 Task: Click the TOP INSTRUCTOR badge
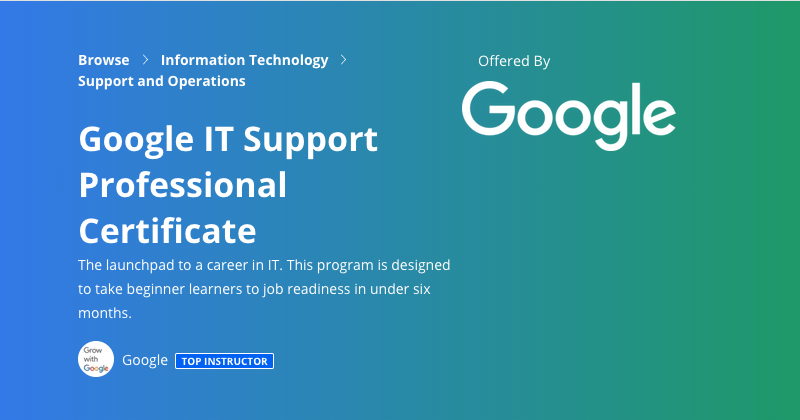click(x=224, y=361)
